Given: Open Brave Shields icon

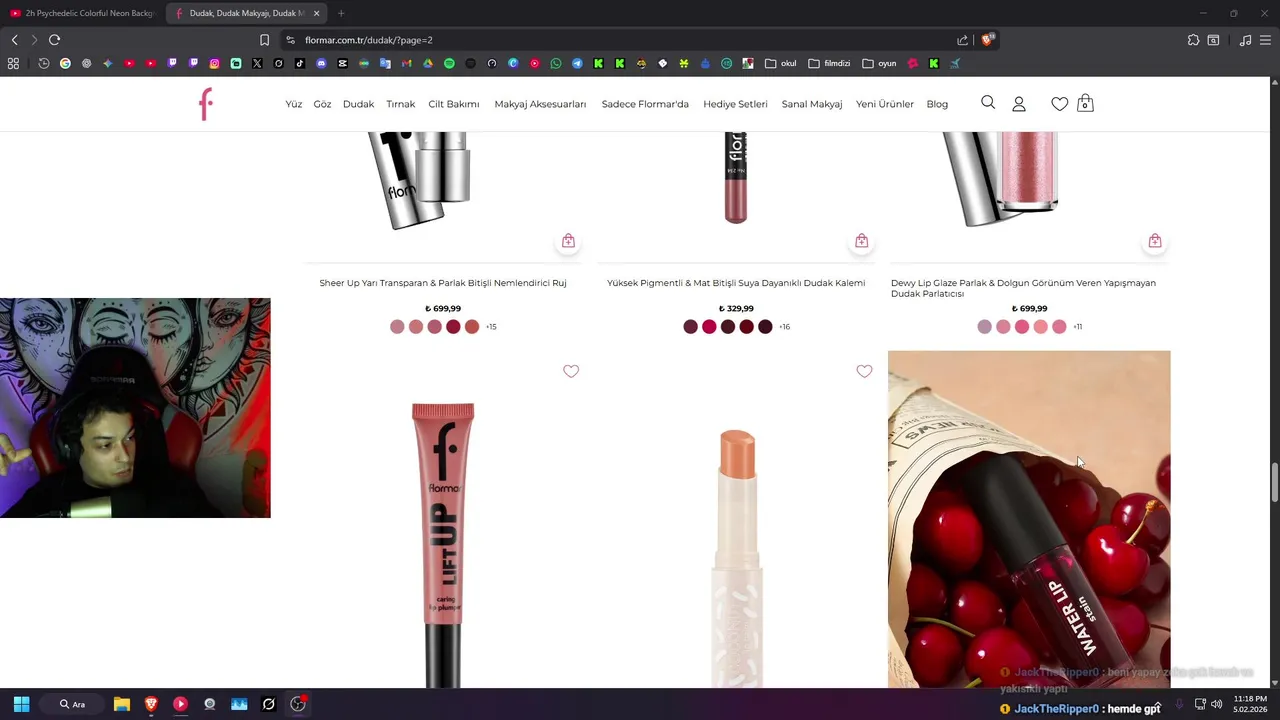Looking at the screenshot, I should pyautogui.click(x=987, y=40).
